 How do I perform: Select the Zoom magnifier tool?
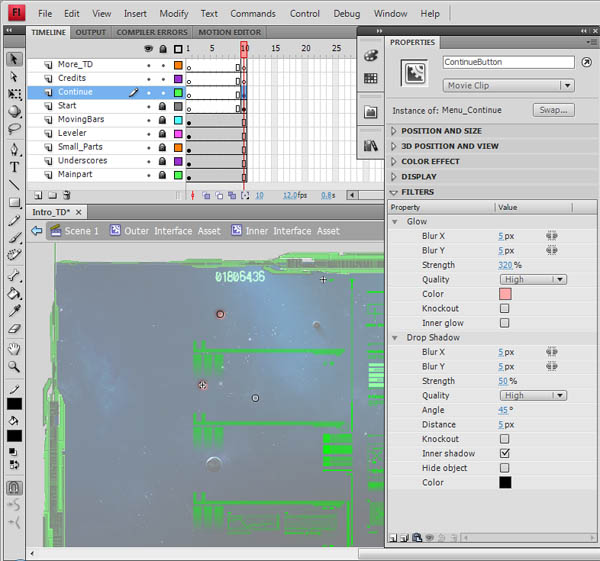[14, 367]
